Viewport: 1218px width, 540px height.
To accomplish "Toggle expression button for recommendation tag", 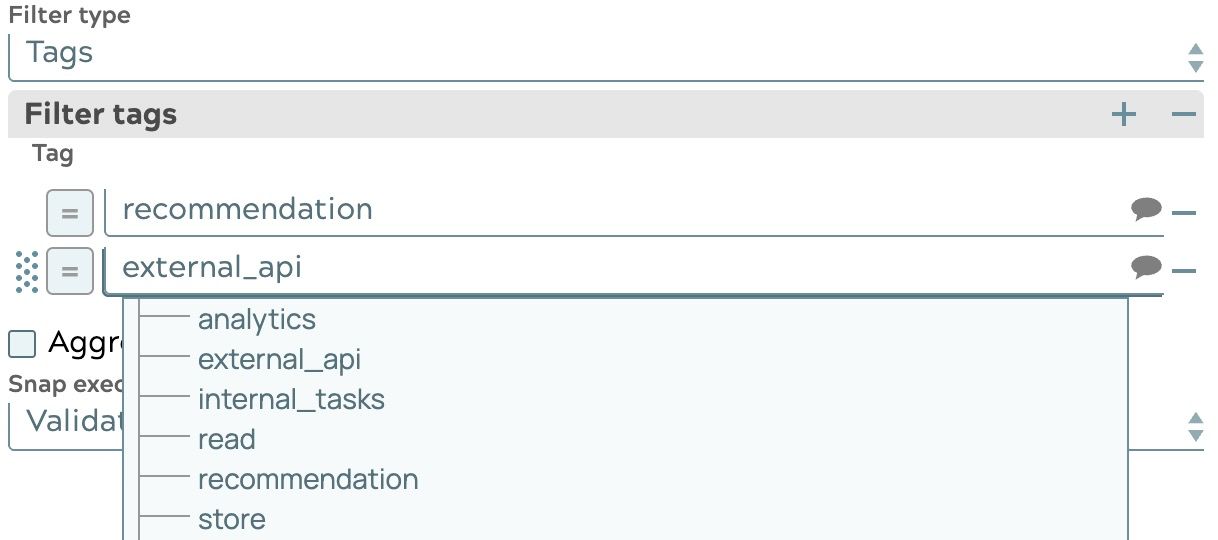I will (x=70, y=213).
